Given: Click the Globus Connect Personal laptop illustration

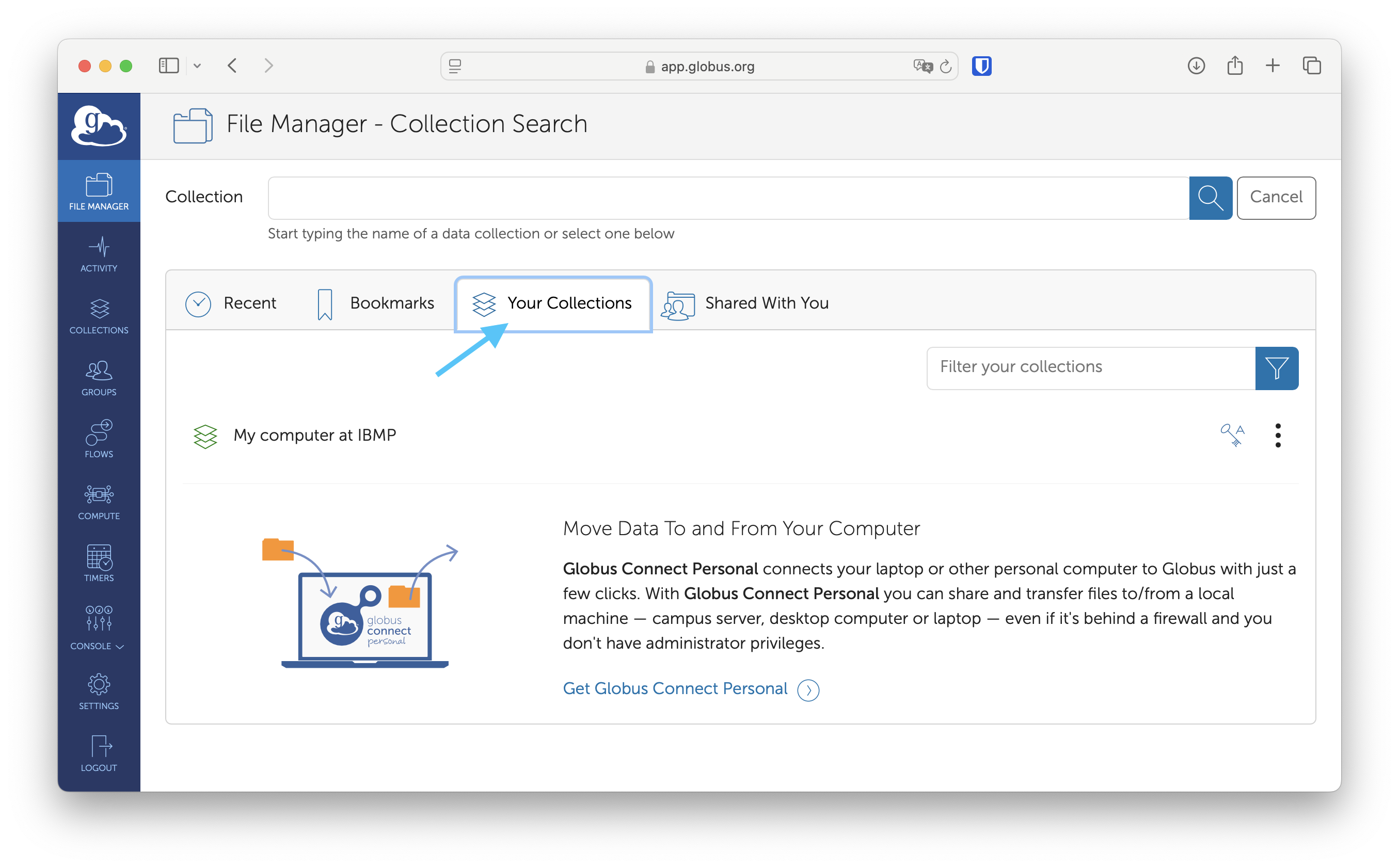Looking at the screenshot, I should 361,603.
